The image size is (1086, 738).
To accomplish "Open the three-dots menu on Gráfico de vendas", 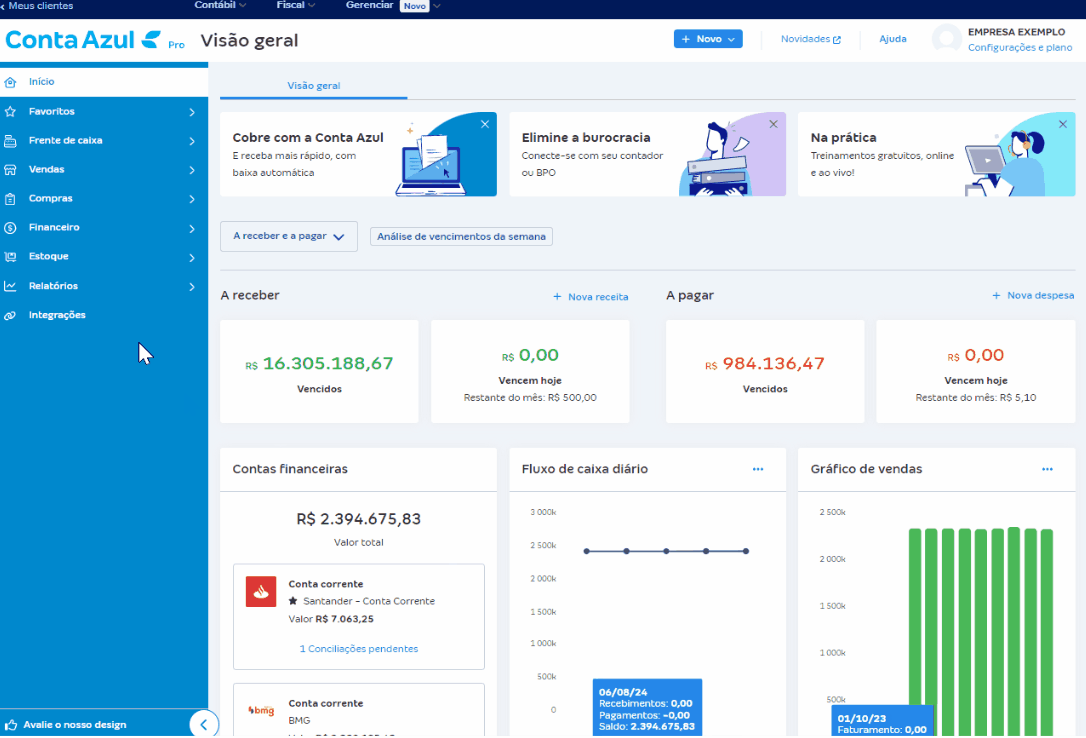I will (1047, 469).
